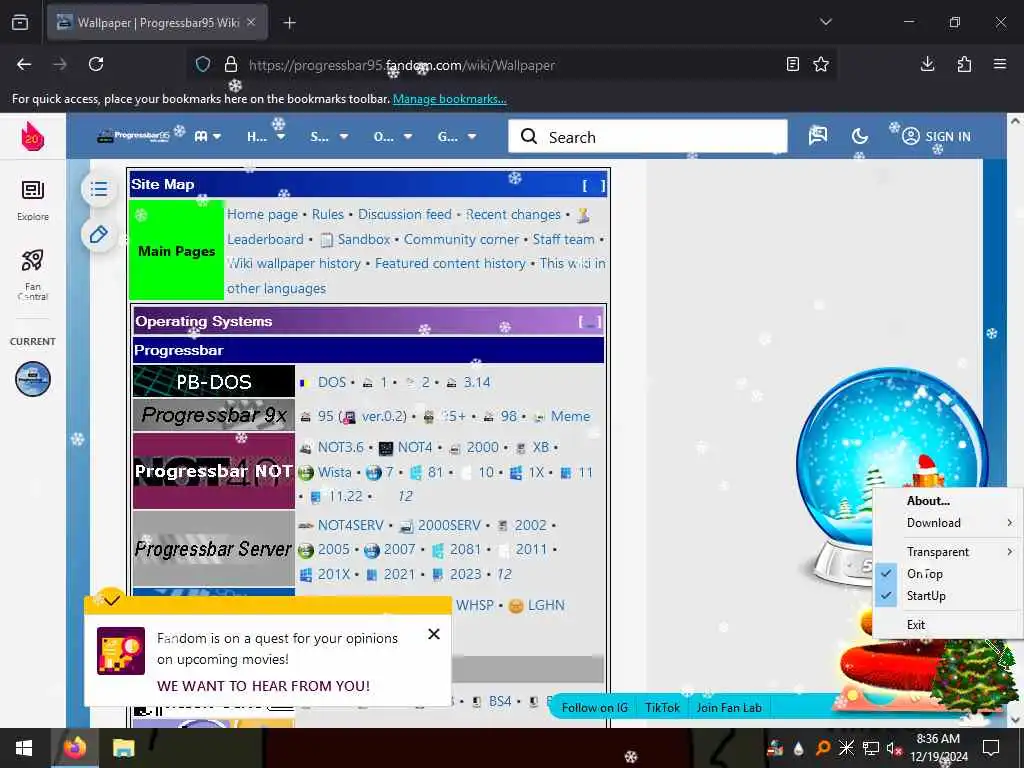Image resolution: width=1024 pixels, height=768 pixels.
Task: Click the Sign In button
Action: click(936, 136)
